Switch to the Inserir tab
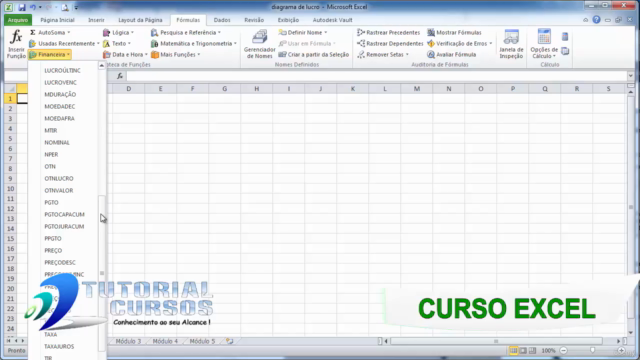This screenshot has width=640, height=360. pos(96,20)
